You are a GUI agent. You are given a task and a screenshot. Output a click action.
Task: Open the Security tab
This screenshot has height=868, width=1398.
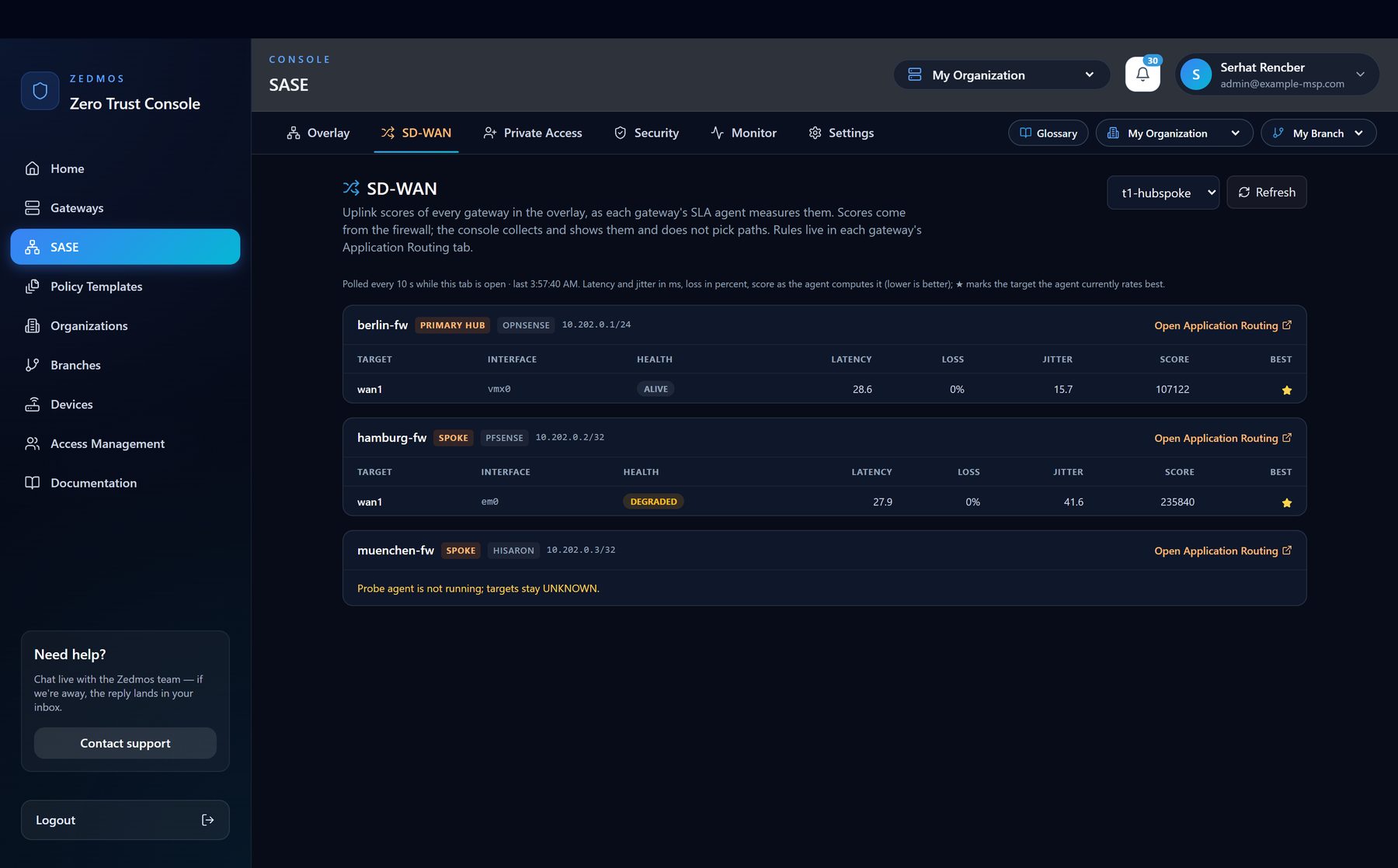(646, 133)
